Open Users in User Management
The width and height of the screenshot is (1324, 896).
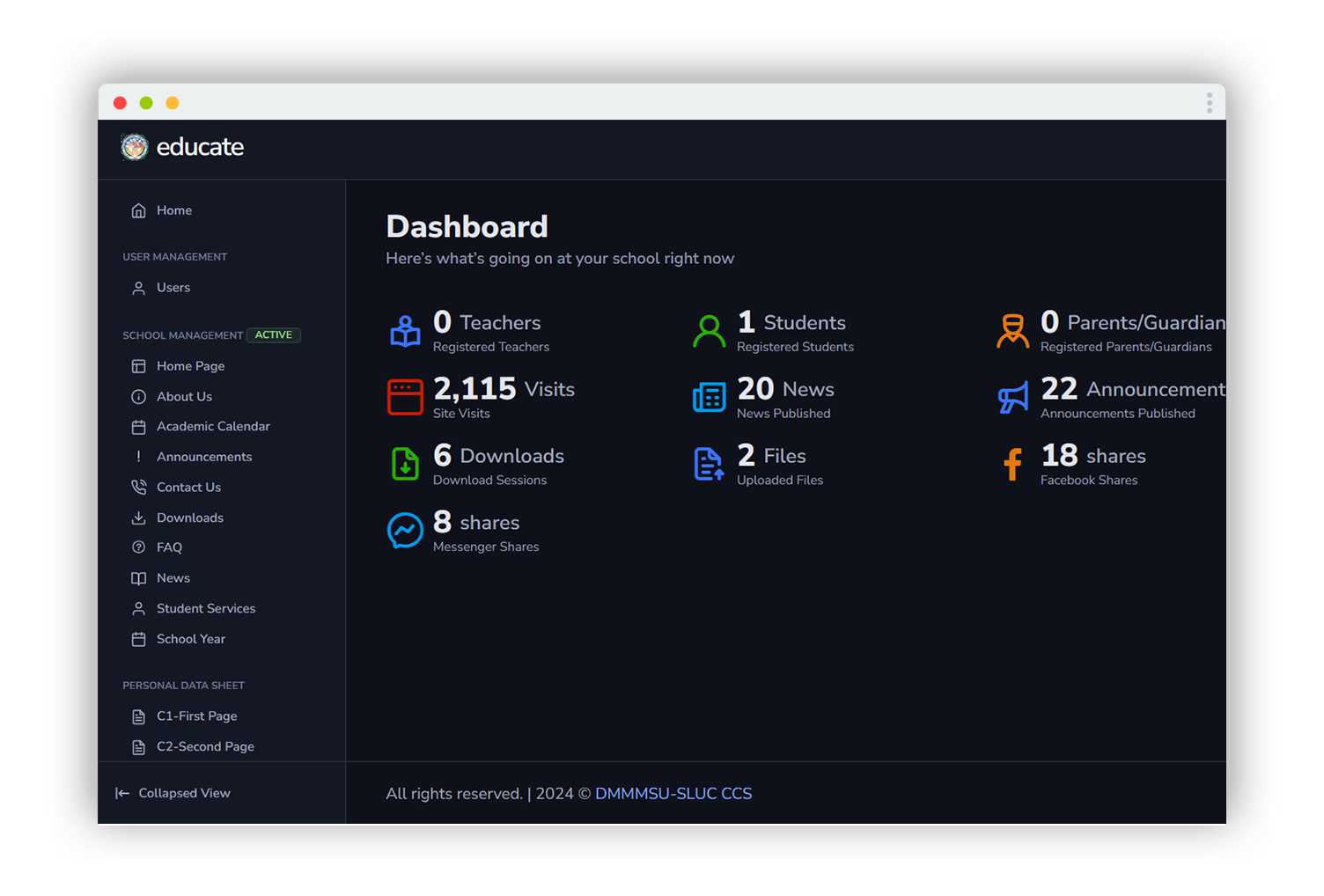coord(173,288)
